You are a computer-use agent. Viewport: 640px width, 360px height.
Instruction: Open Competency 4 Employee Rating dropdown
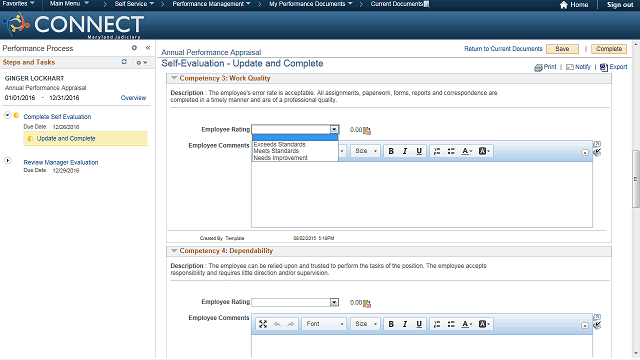click(x=334, y=302)
